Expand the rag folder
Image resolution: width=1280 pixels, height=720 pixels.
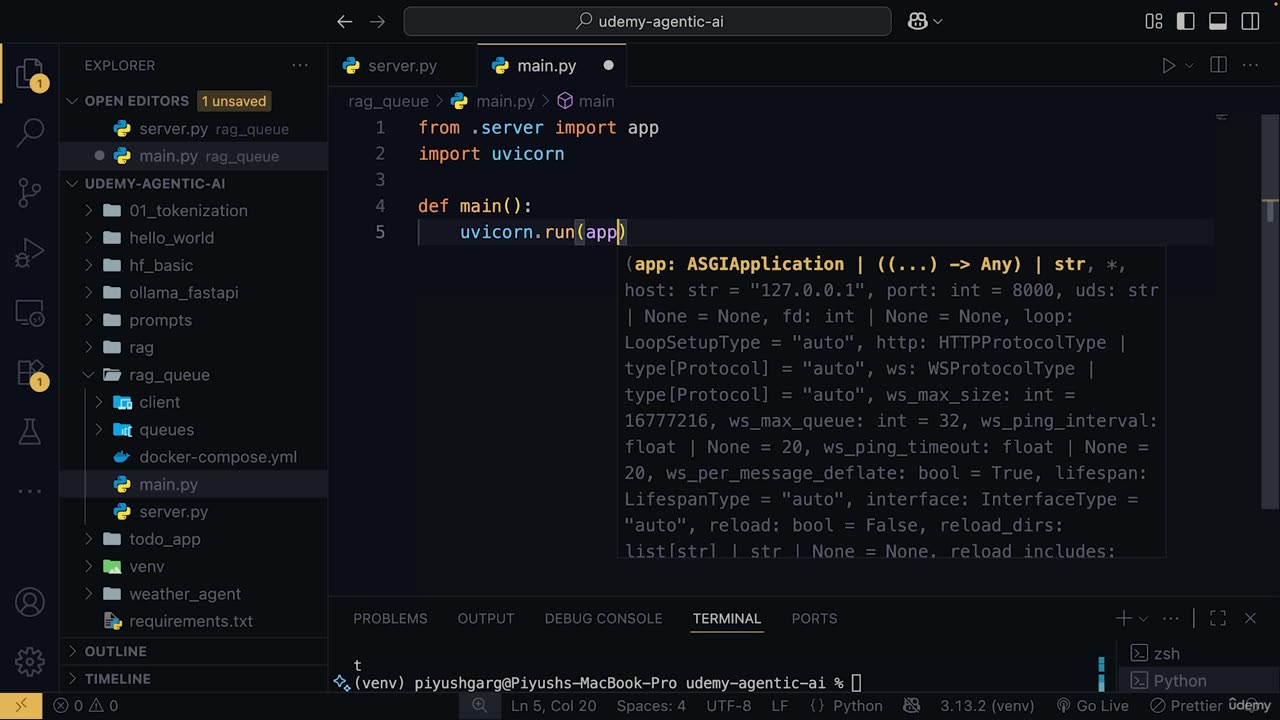[141, 348]
